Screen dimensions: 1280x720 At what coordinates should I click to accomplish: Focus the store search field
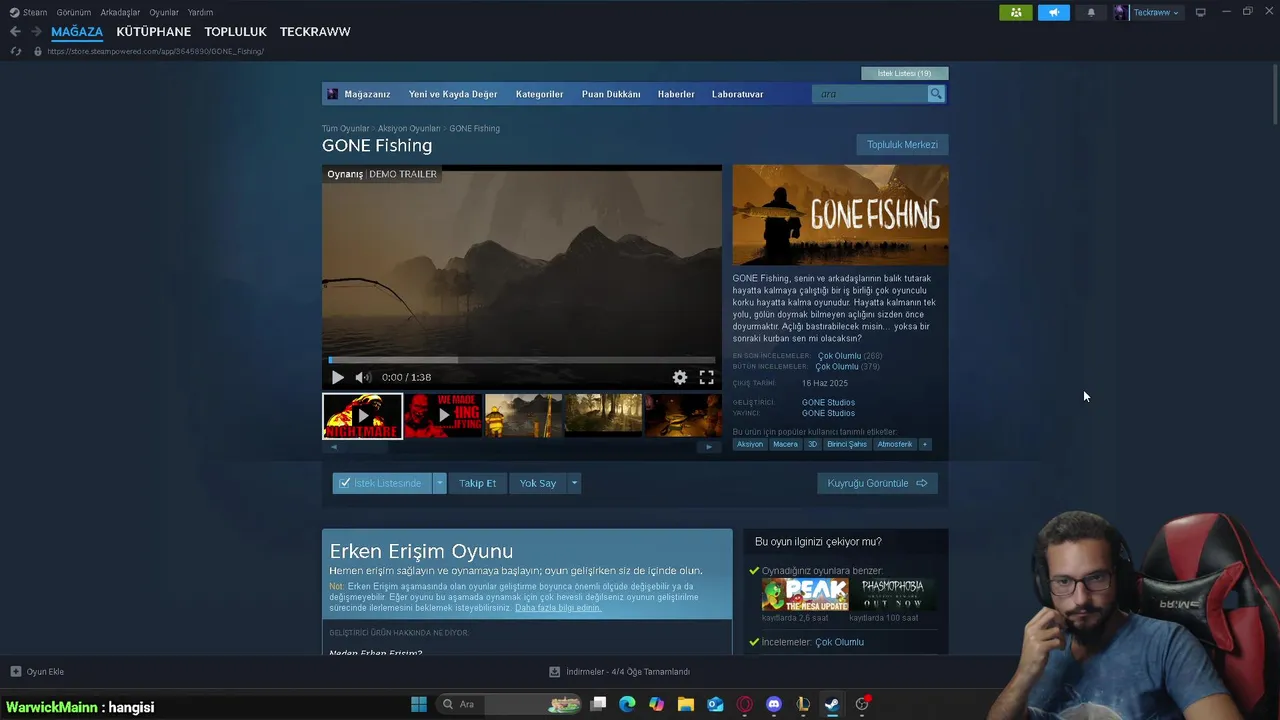pyautogui.click(x=870, y=94)
